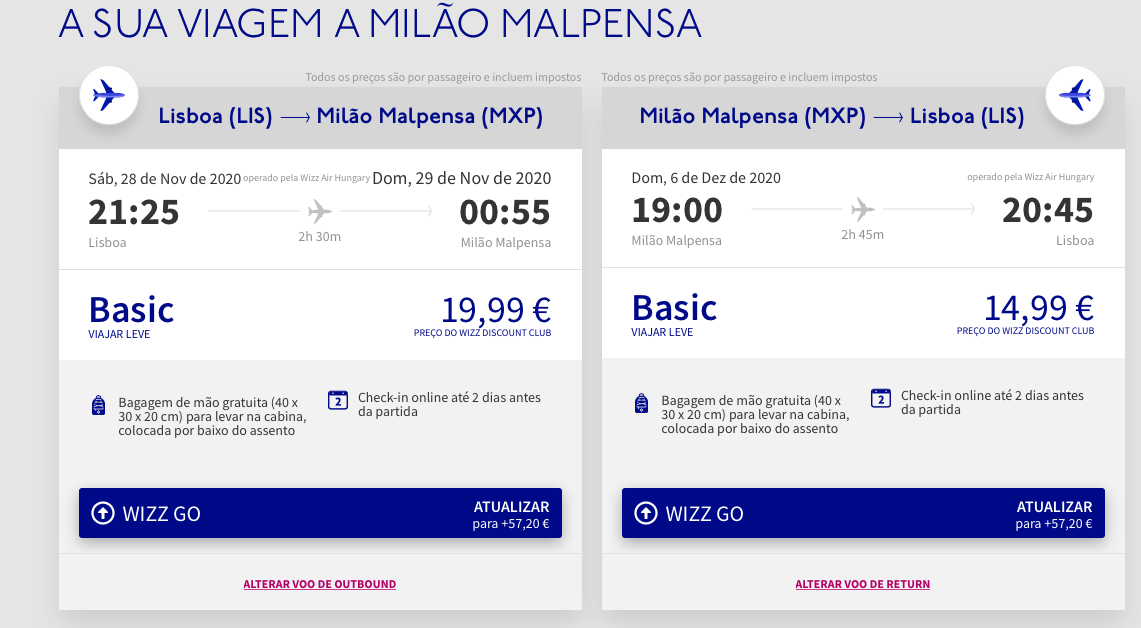Open Alterar voo de return link
This screenshot has width=1141, height=628.
coord(862,584)
